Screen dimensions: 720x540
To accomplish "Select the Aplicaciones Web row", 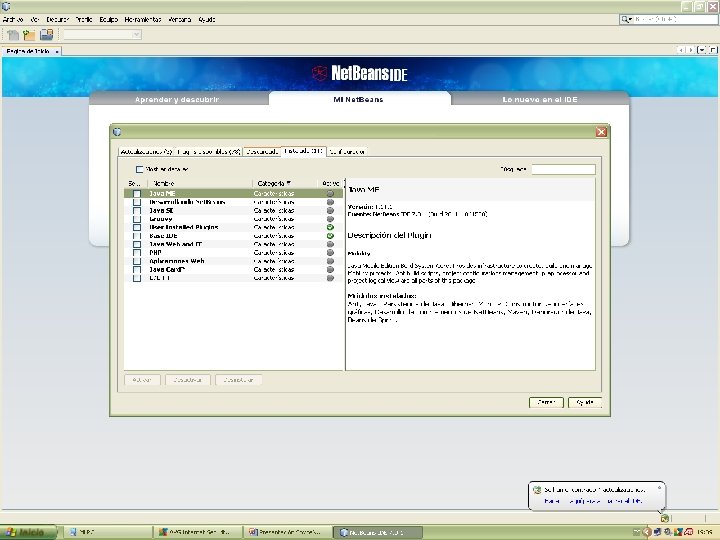I will pos(233,261).
